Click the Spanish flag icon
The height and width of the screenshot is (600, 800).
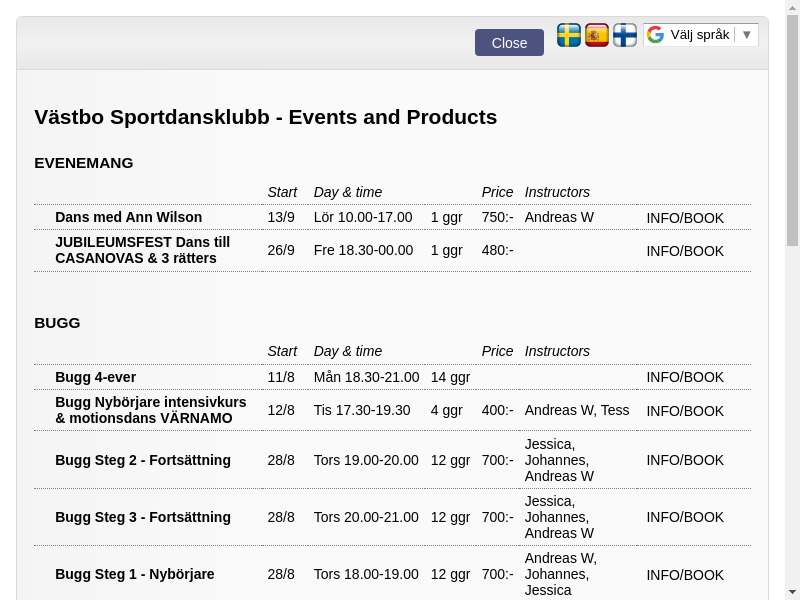pyautogui.click(x=596, y=35)
